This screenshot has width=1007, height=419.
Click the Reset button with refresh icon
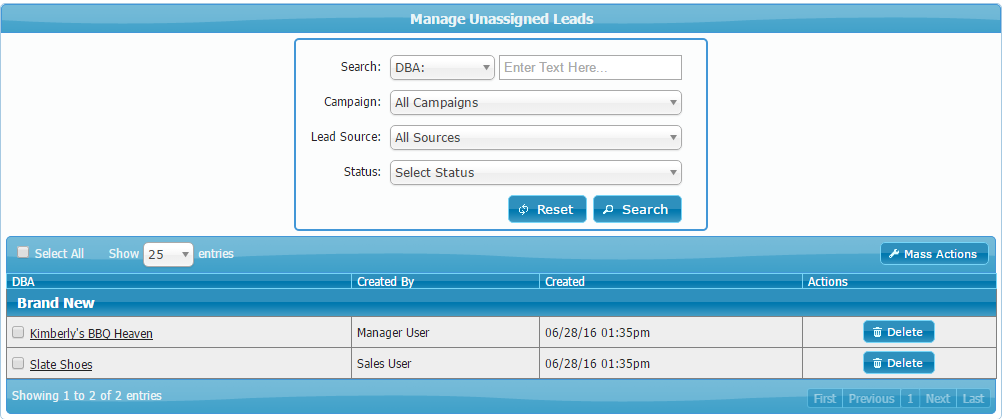546,209
